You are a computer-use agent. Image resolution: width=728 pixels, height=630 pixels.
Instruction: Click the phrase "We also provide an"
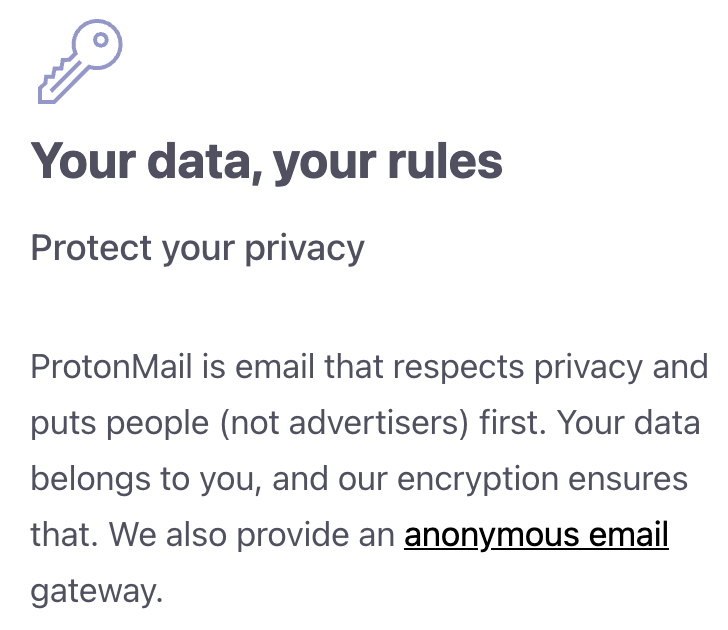coord(253,535)
